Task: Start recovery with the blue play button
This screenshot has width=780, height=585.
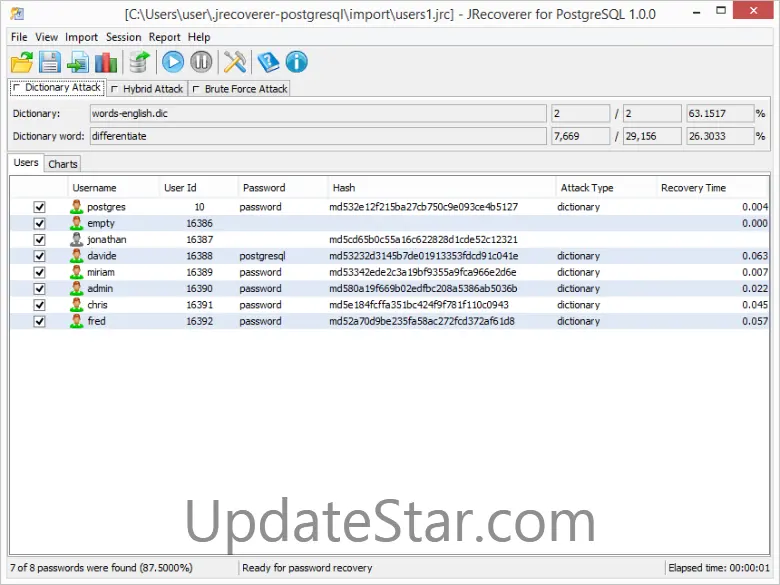Action: [173, 62]
